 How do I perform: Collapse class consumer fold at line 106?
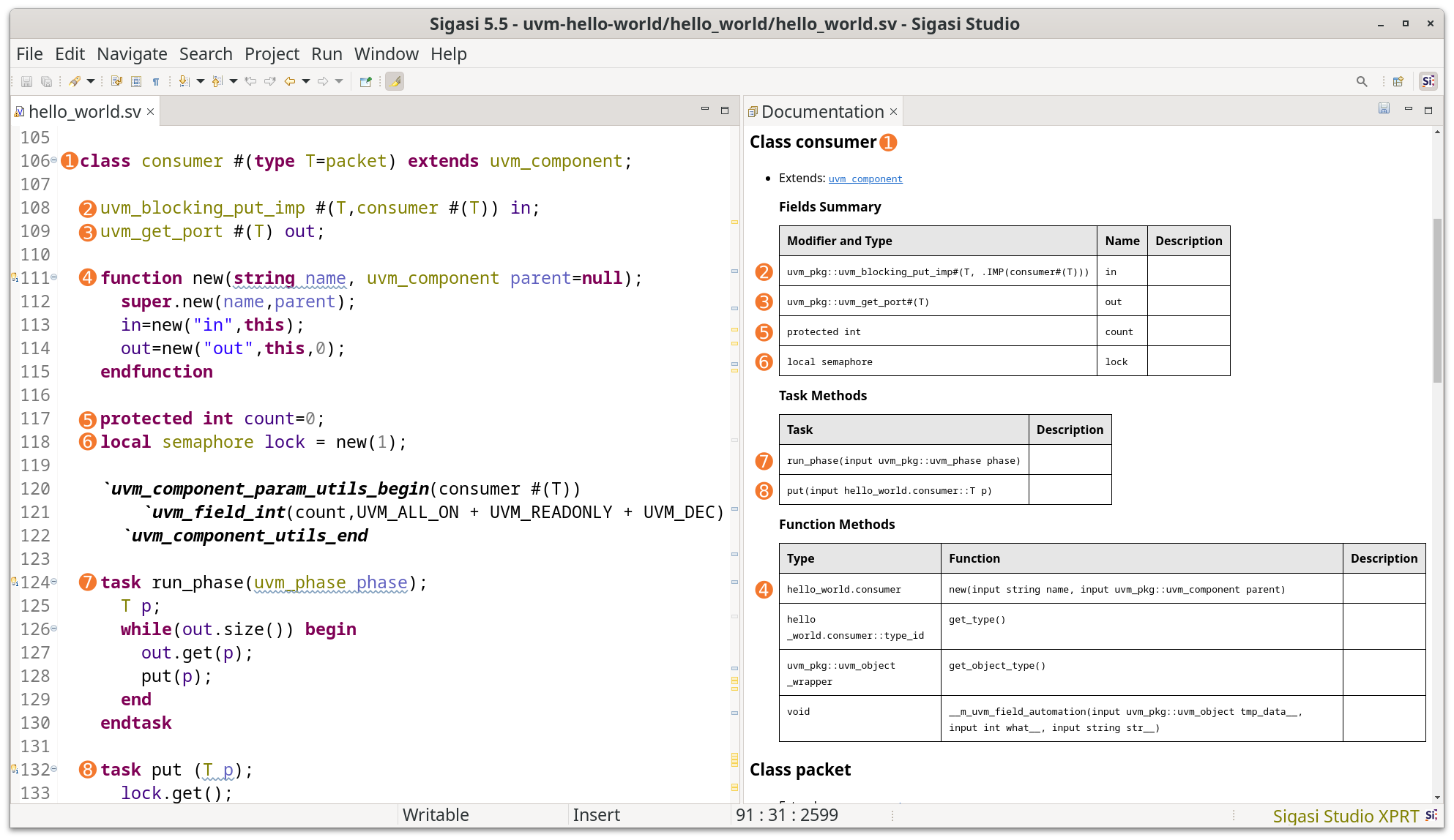(x=54, y=160)
